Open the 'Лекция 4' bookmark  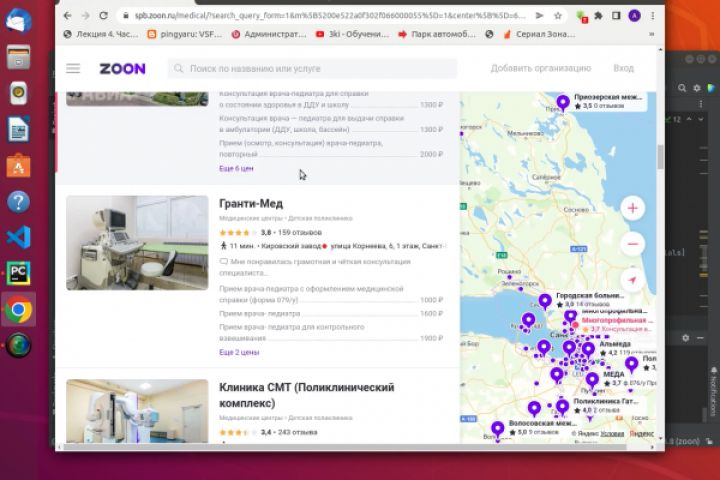click(101, 34)
